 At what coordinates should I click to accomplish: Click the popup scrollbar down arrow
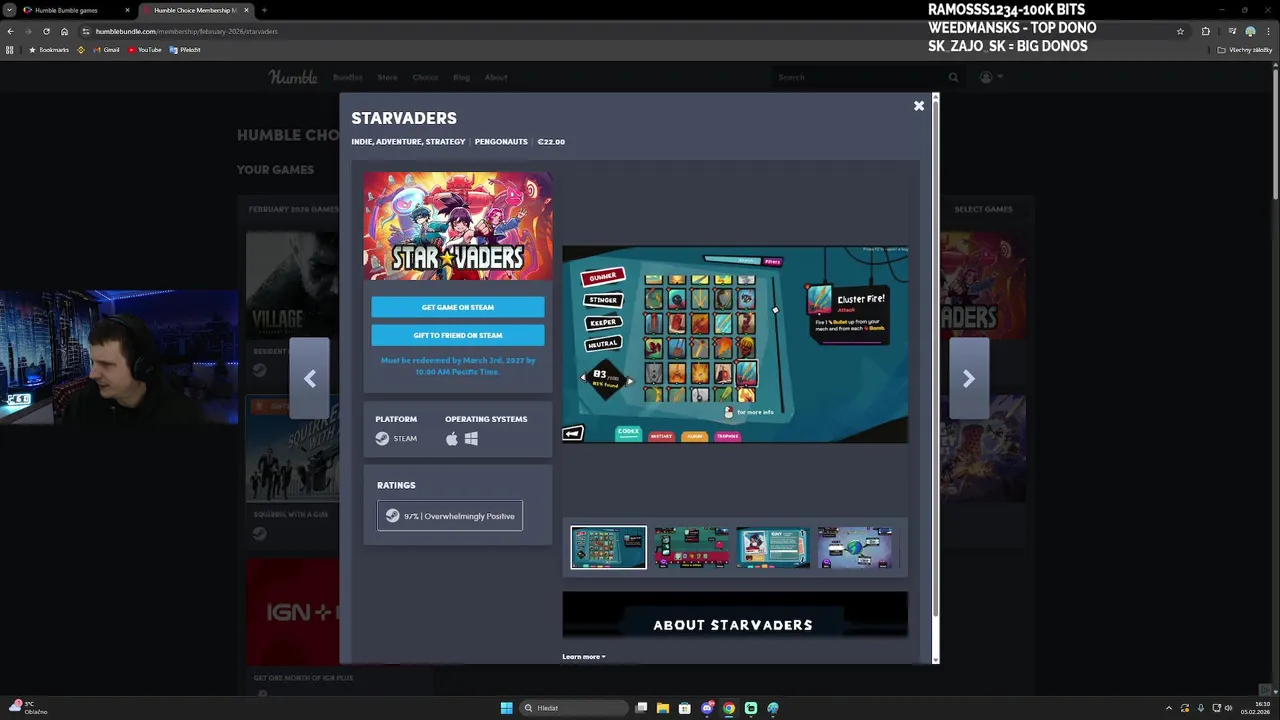point(935,659)
